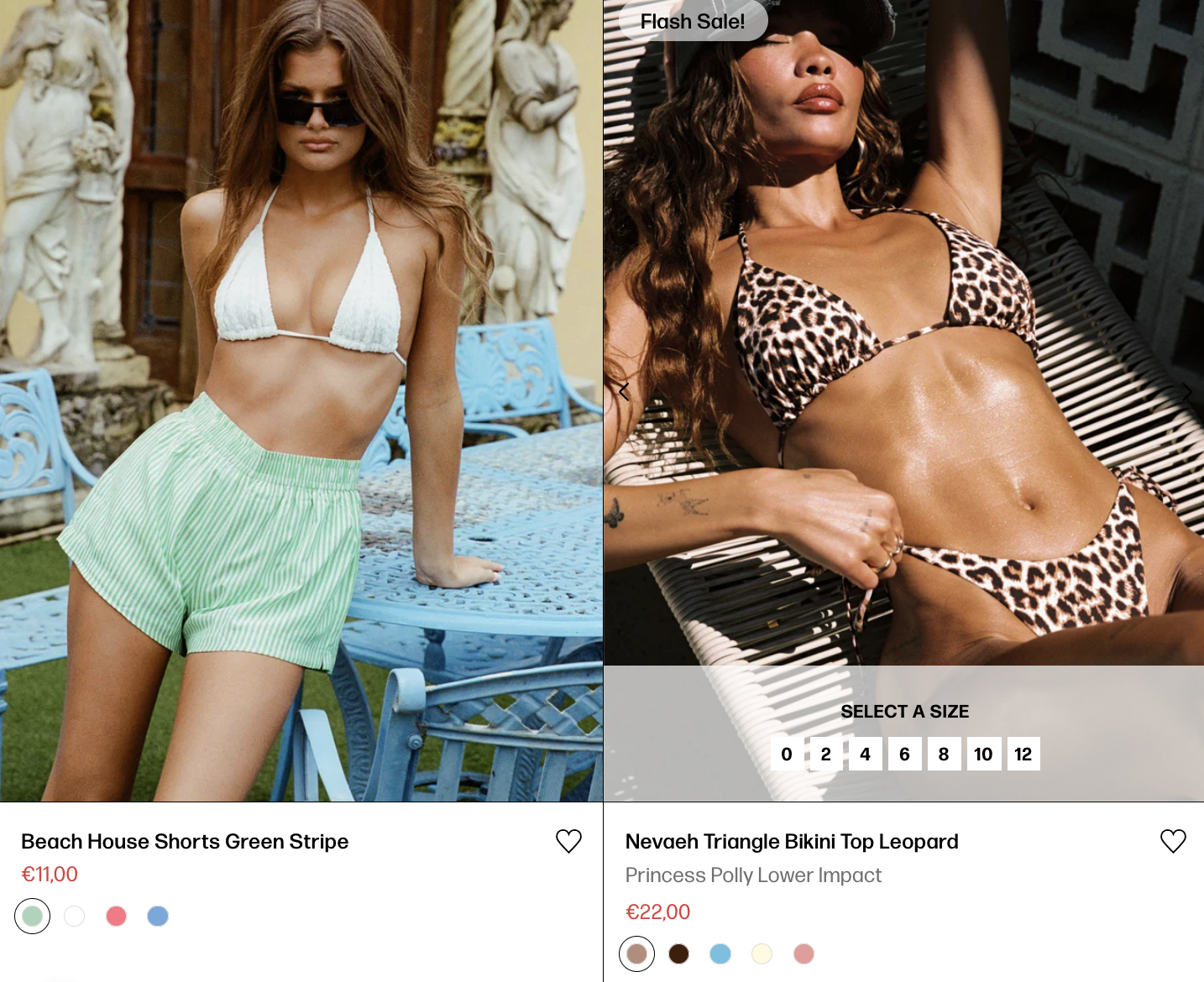Show next bikini product image
This screenshot has width=1204, height=982.
click(x=1186, y=391)
